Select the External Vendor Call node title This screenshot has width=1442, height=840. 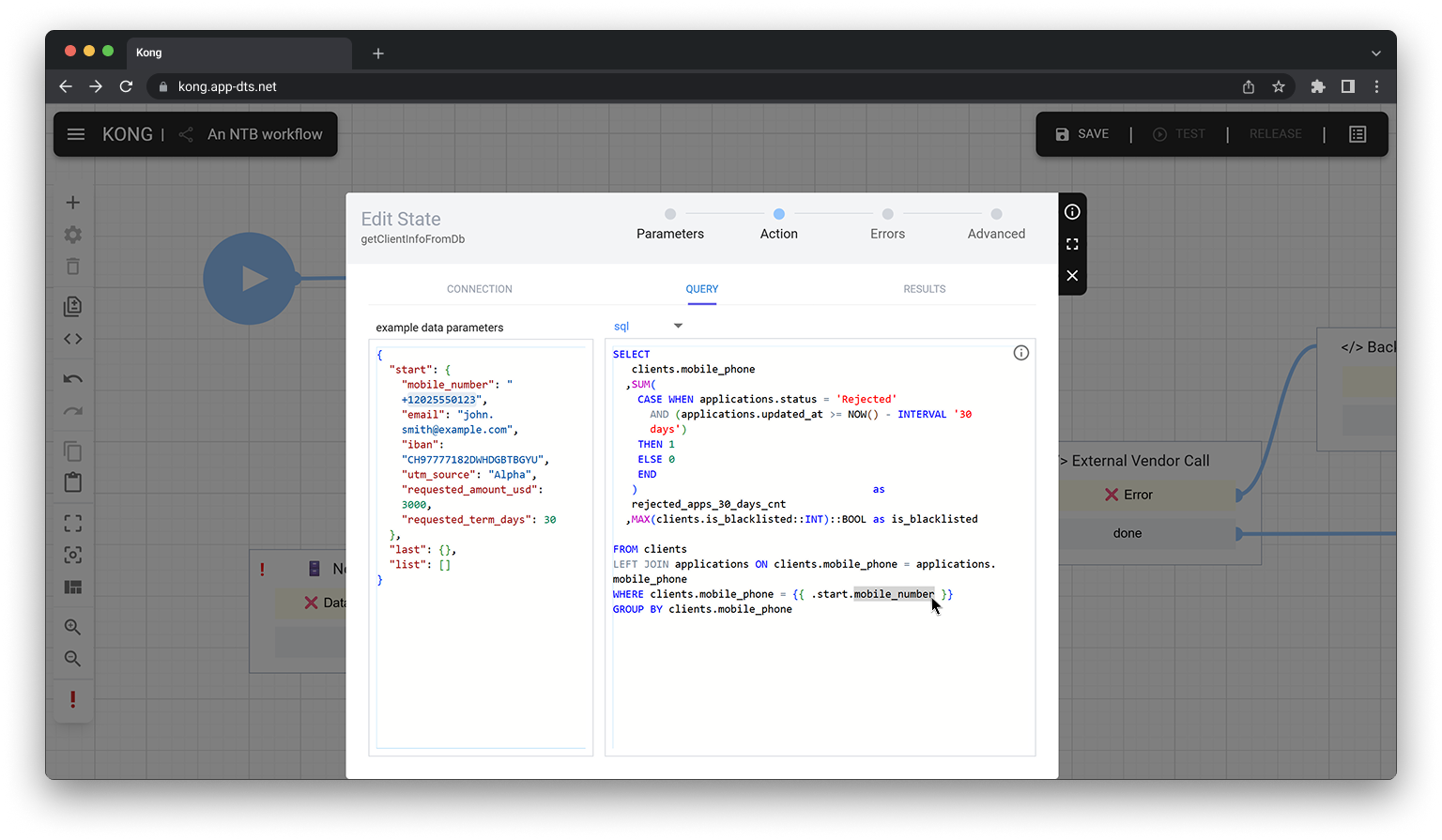(1140, 461)
